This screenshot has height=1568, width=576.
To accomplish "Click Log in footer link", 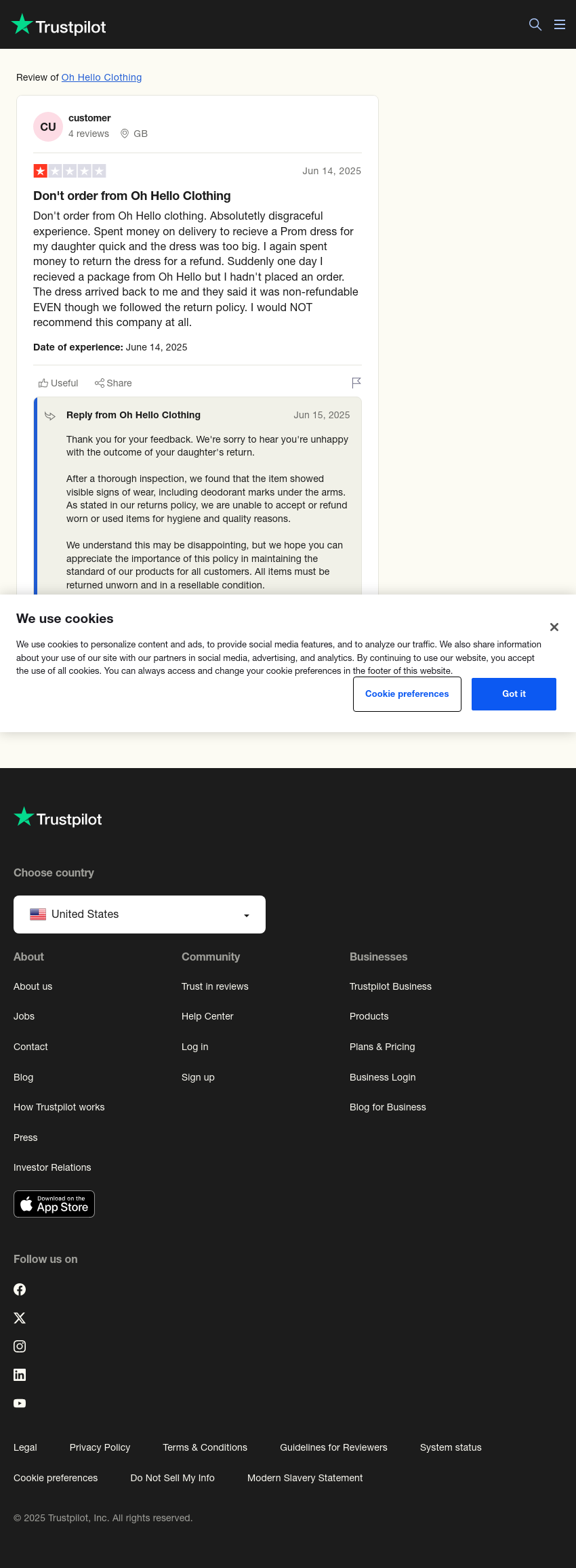I will pyautogui.click(x=194, y=1047).
